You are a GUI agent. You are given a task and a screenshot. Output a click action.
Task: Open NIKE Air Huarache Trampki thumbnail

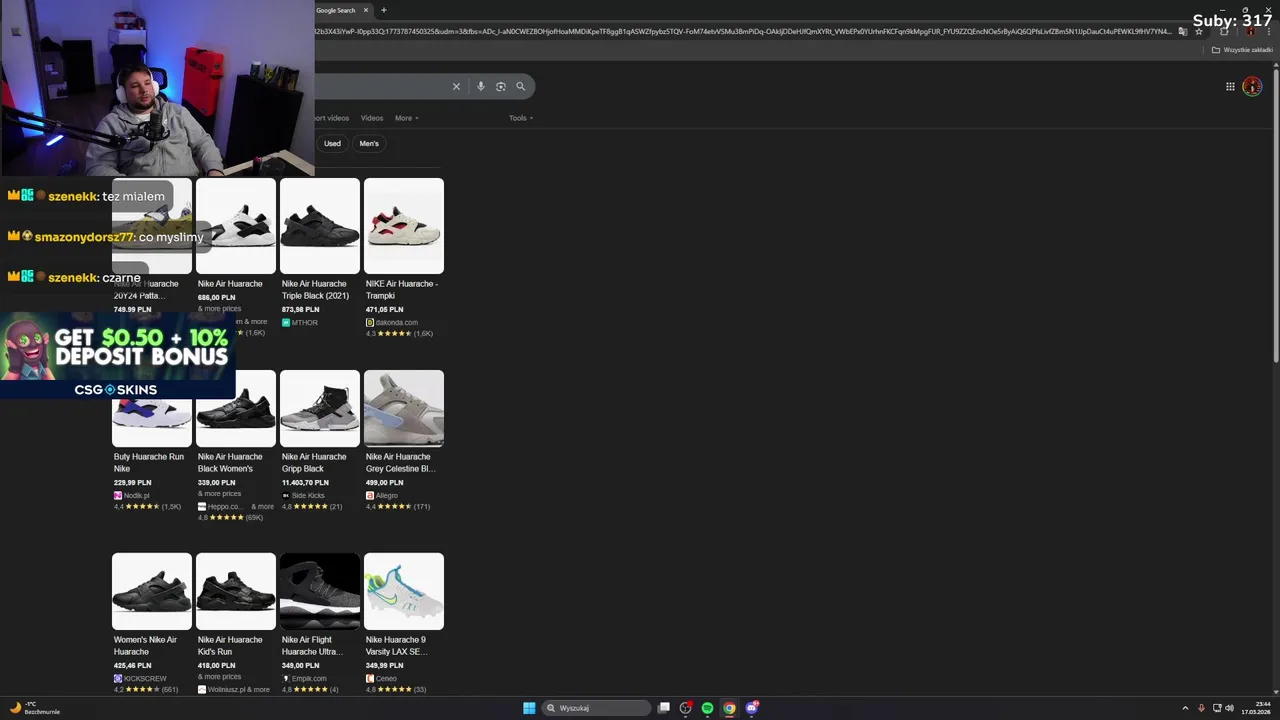click(x=404, y=226)
